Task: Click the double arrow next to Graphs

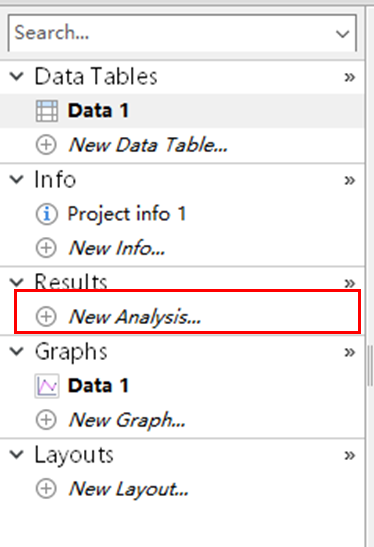Action: coord(350,352)
